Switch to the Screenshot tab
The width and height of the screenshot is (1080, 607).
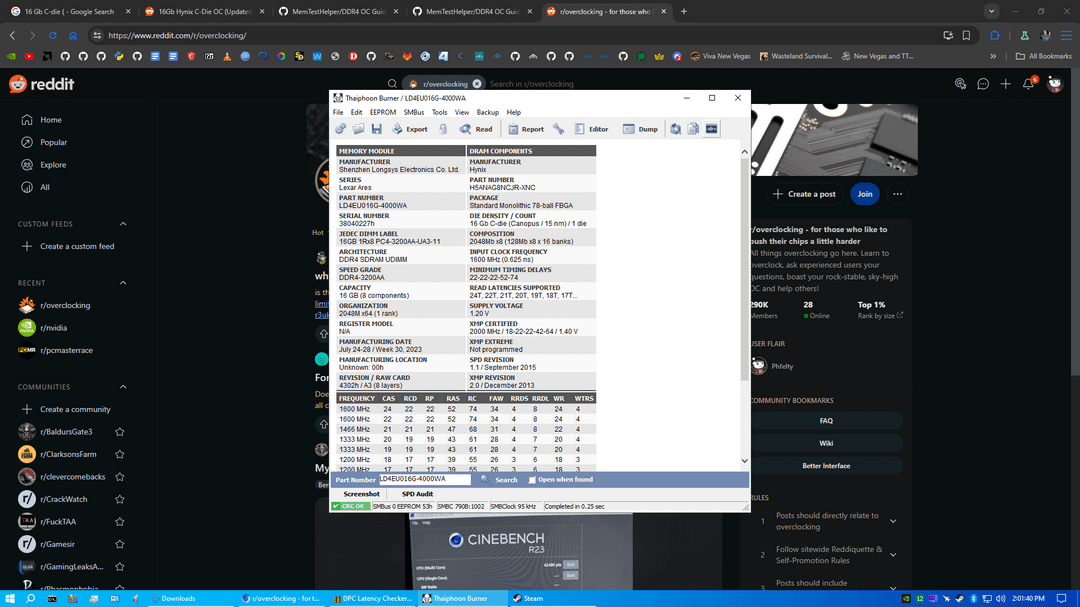pyautogui.click(x=362, y=494)
